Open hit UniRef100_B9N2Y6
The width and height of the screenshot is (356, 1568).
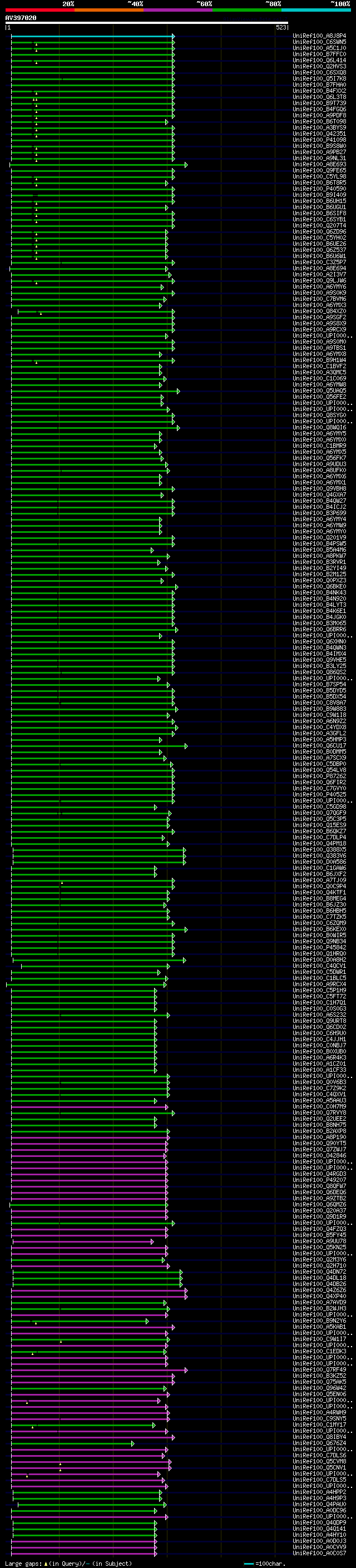point(319,1321)
